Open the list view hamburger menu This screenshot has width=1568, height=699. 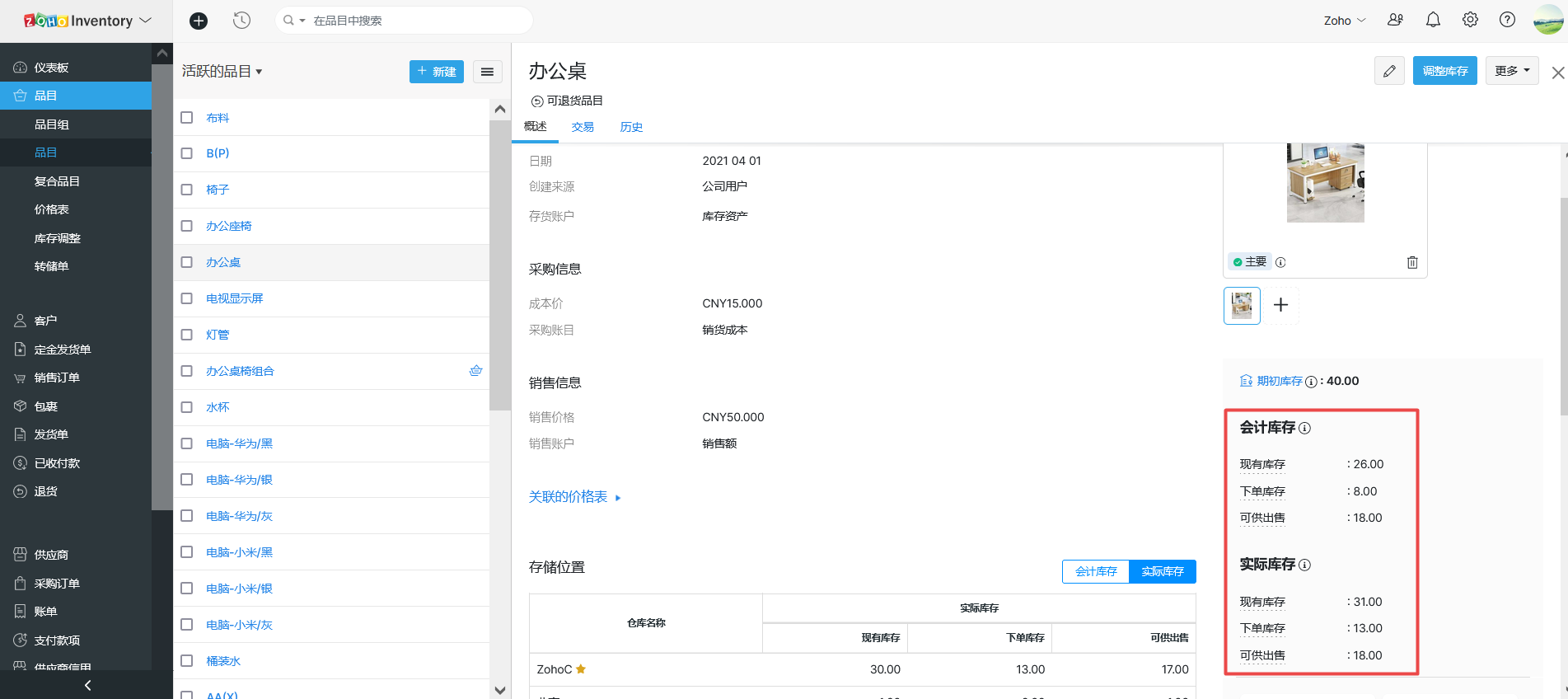click(x=487, y=72)
